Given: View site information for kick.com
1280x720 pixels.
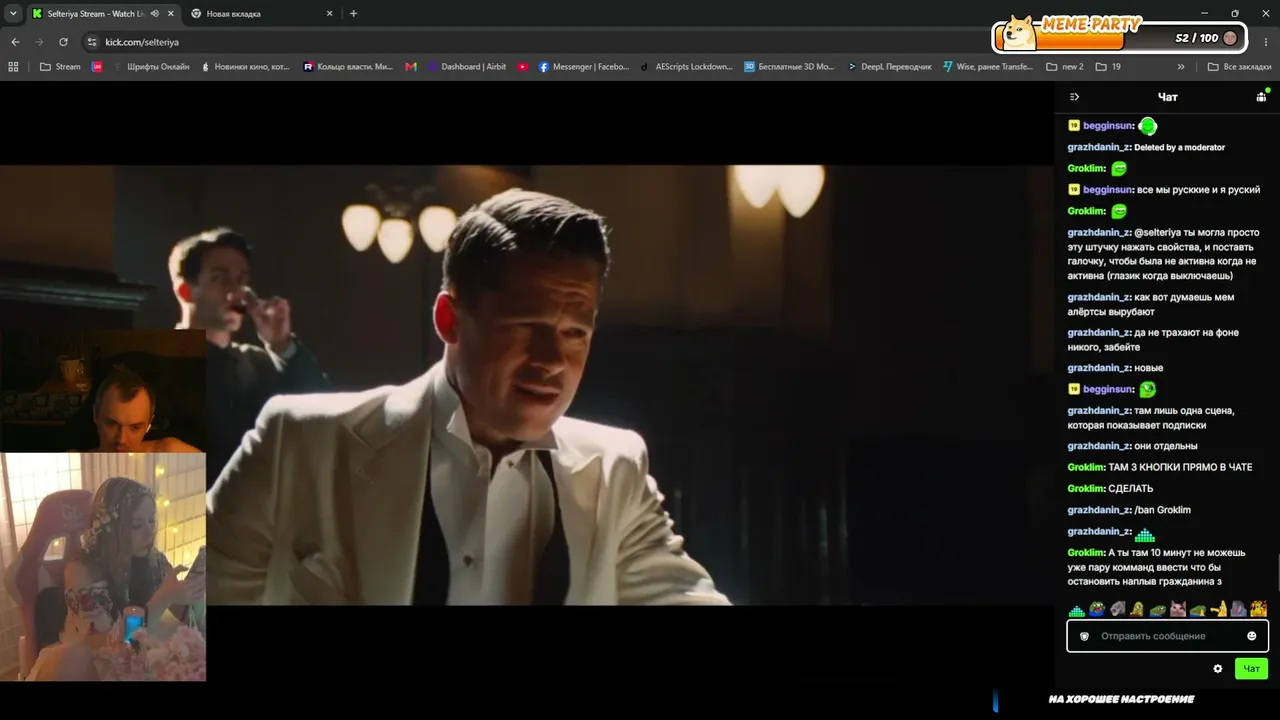Looking at the screenshot, I should click(x=92, y=42).
